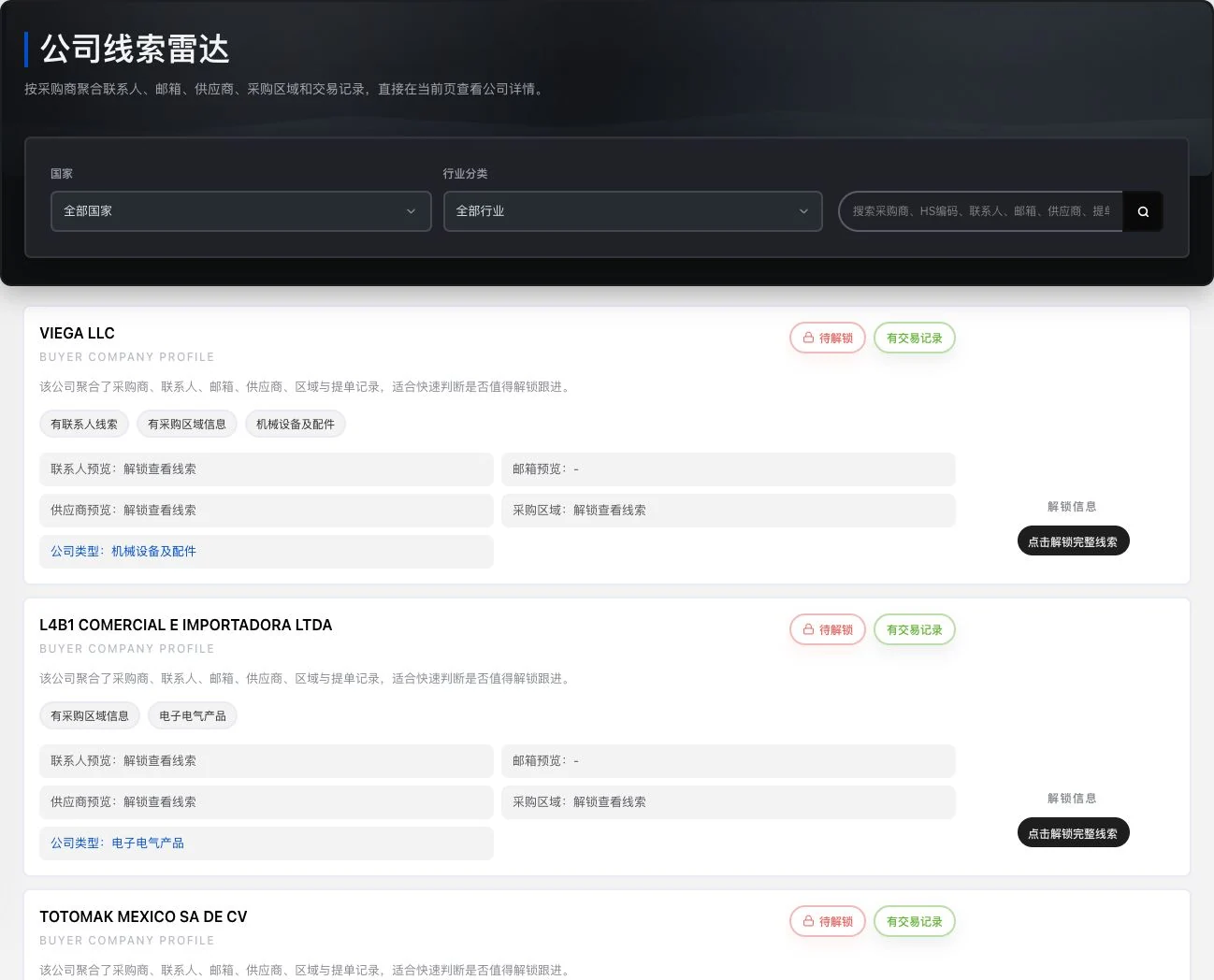This screenshot has height=980, width=1214.
Task: Click 待解锁 badge on TOTOMAK MEXICO card
Action: click(828, 922)
